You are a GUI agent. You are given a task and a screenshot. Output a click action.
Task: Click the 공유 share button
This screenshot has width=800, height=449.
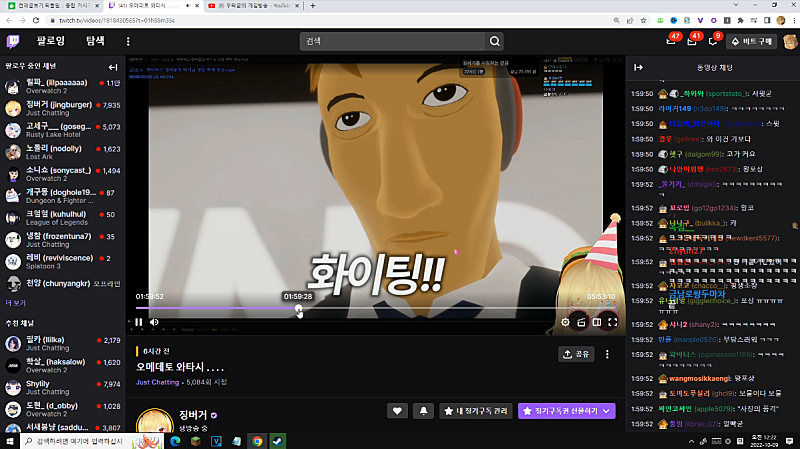click(x=576, y=354)
